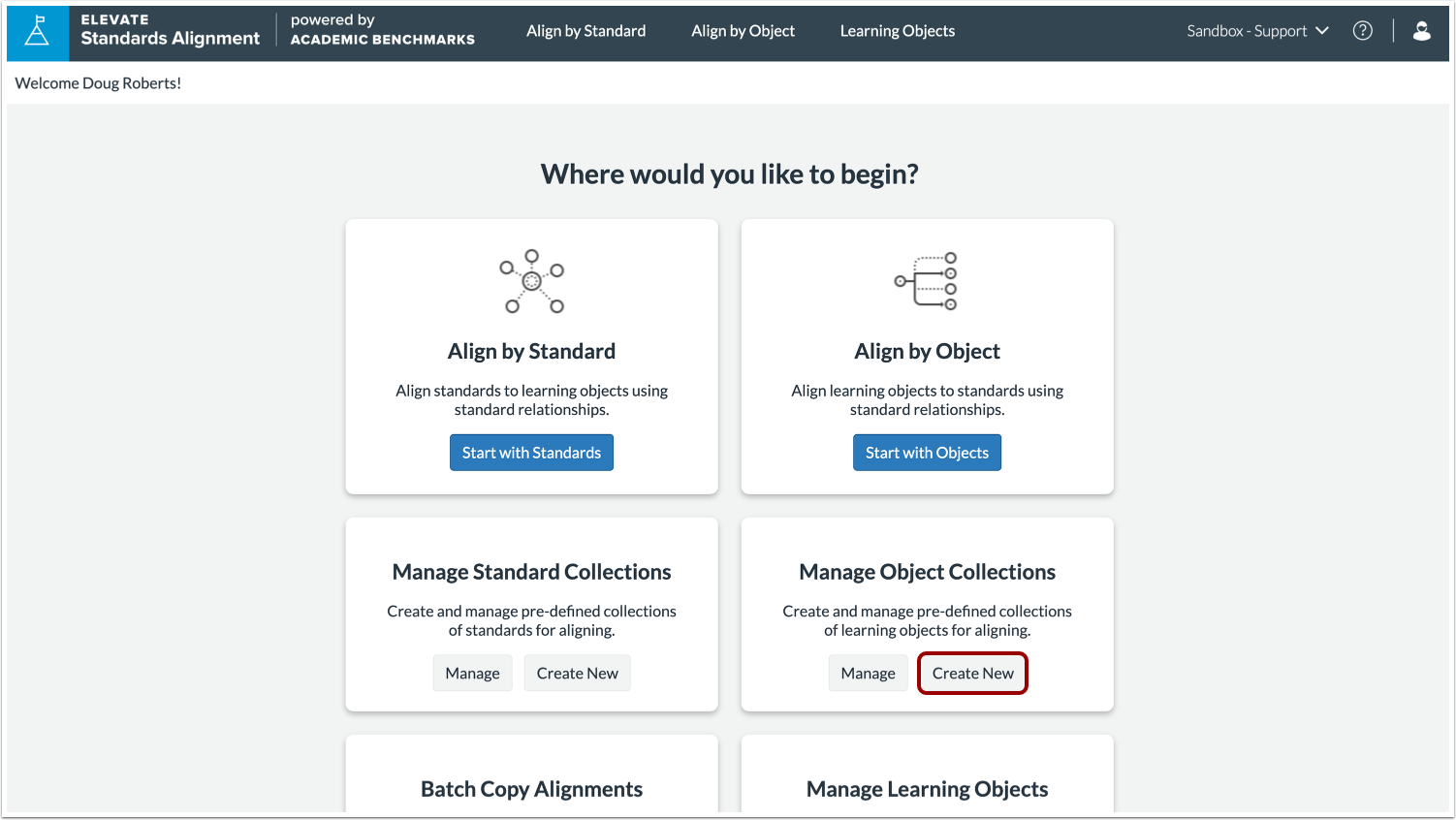Click the 'Align standards to learning objects' description
The width and height of the screenshot is (1456, 820).
pos(531,400)
